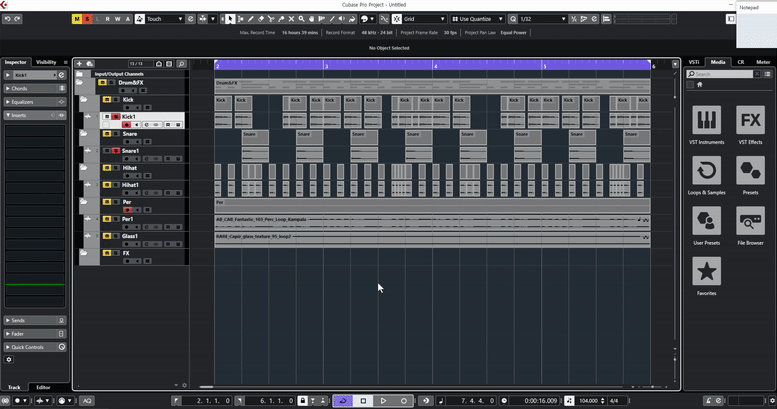Toggle global Read automation R button

(108, 19)
